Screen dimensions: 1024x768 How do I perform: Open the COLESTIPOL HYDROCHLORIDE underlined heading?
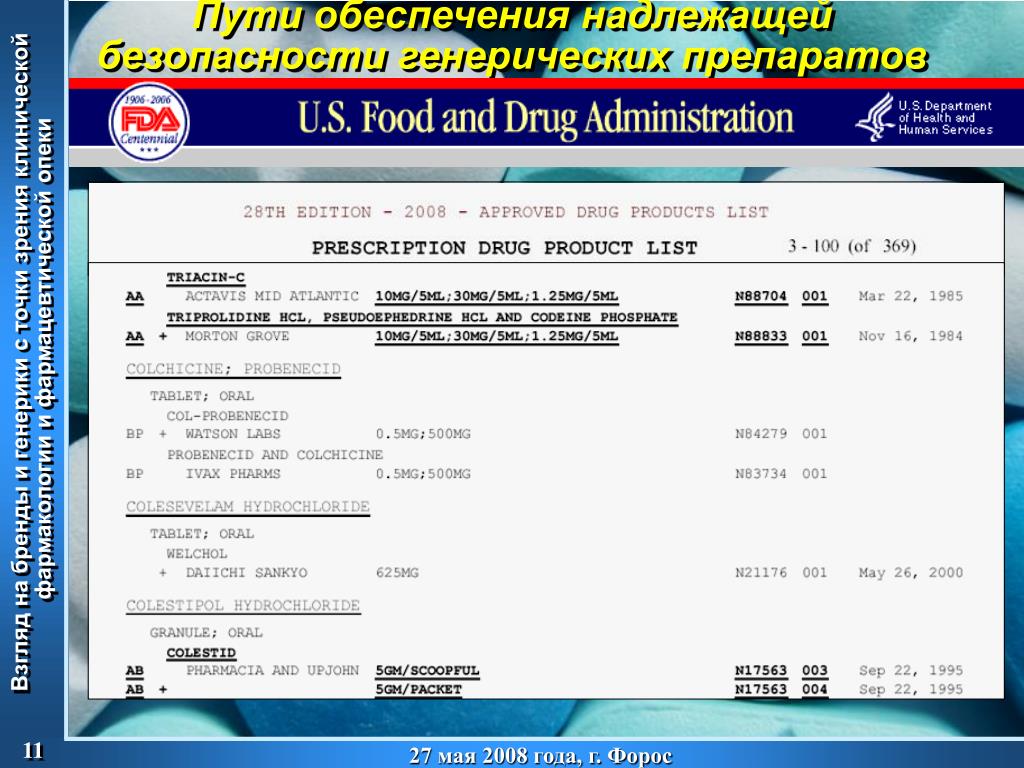point(243,606)
